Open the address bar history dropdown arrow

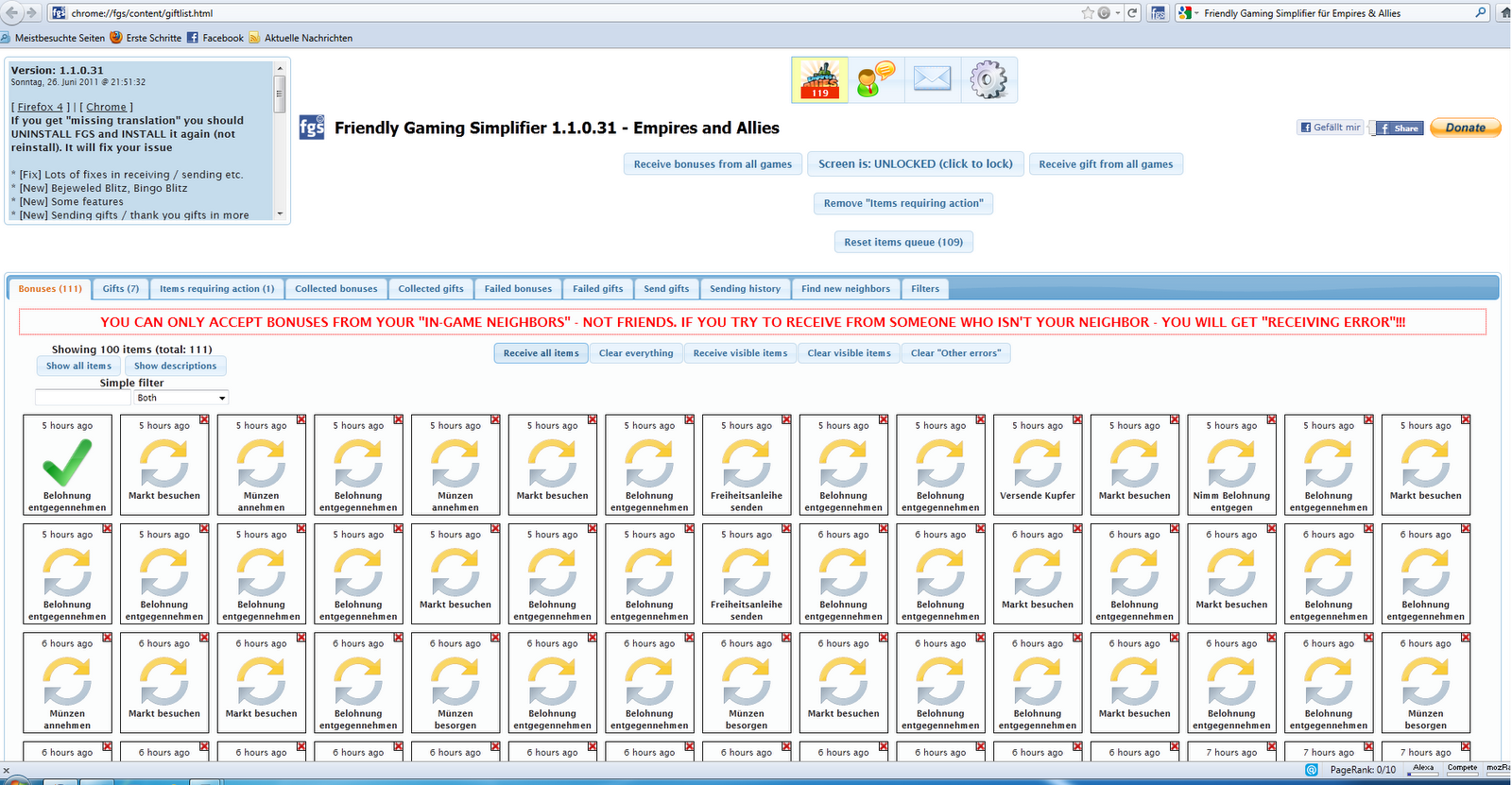click(1118, 13)
